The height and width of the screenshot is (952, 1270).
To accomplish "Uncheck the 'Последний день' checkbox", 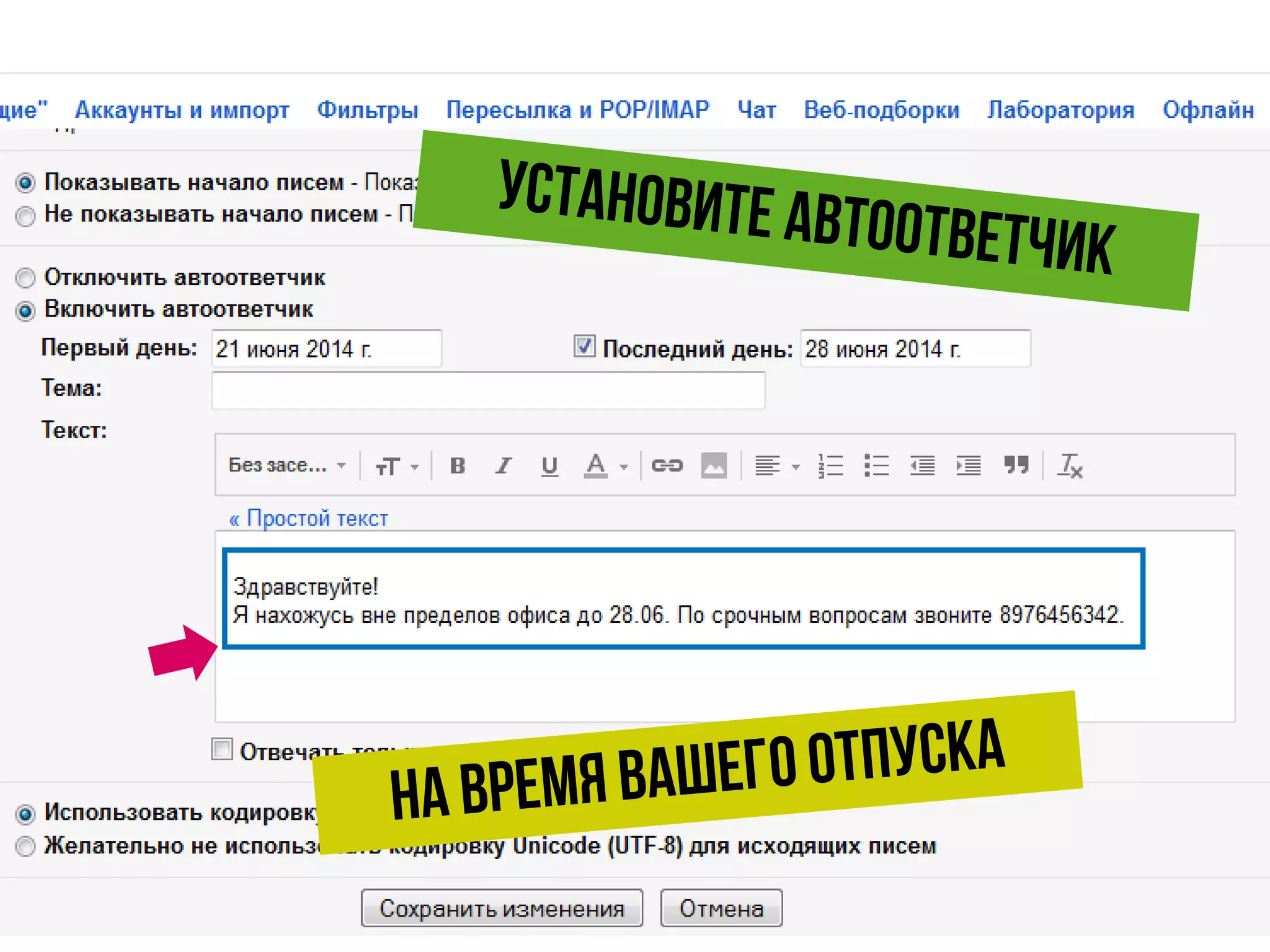I will pos(584,346).
